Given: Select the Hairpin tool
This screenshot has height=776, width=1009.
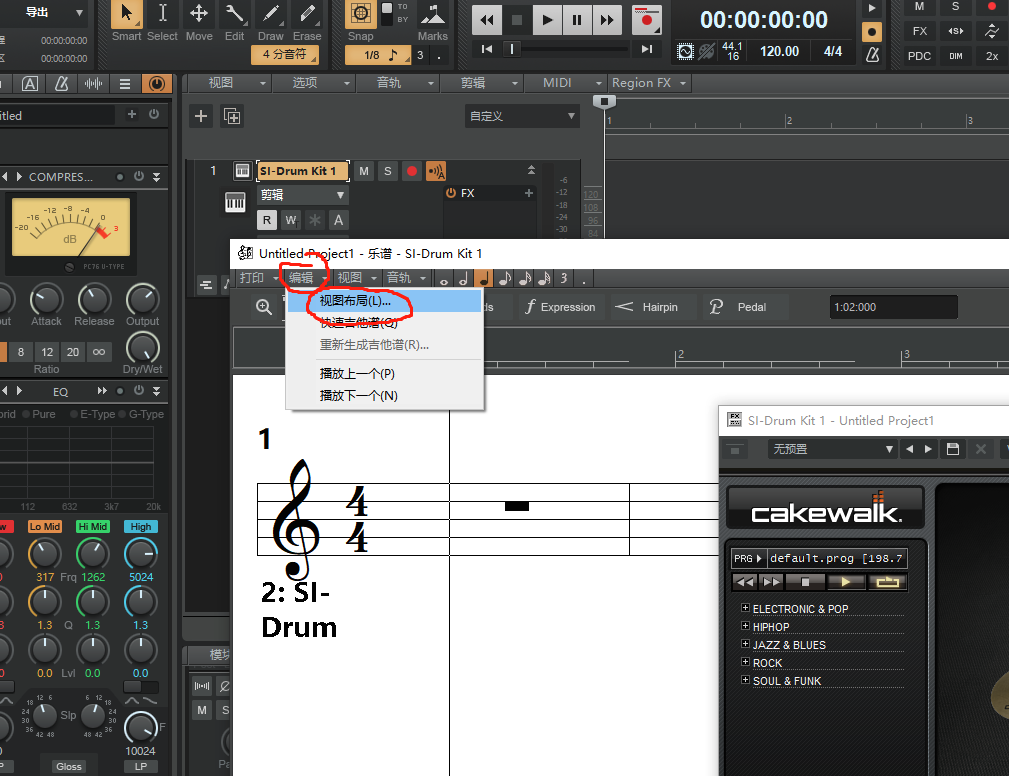Looking at the screenshot, I should coord(652,308).
